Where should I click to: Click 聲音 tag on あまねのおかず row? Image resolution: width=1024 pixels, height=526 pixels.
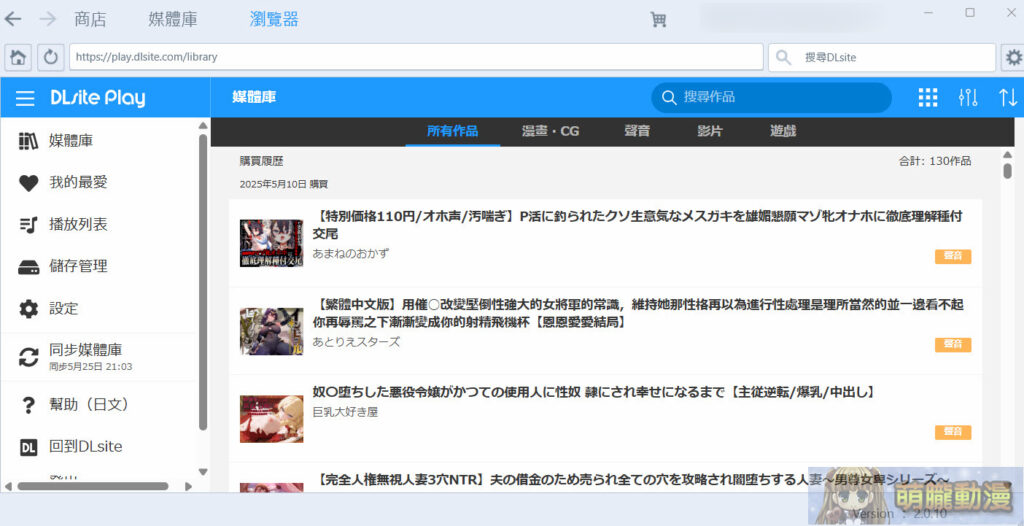[x=953, y=256]
